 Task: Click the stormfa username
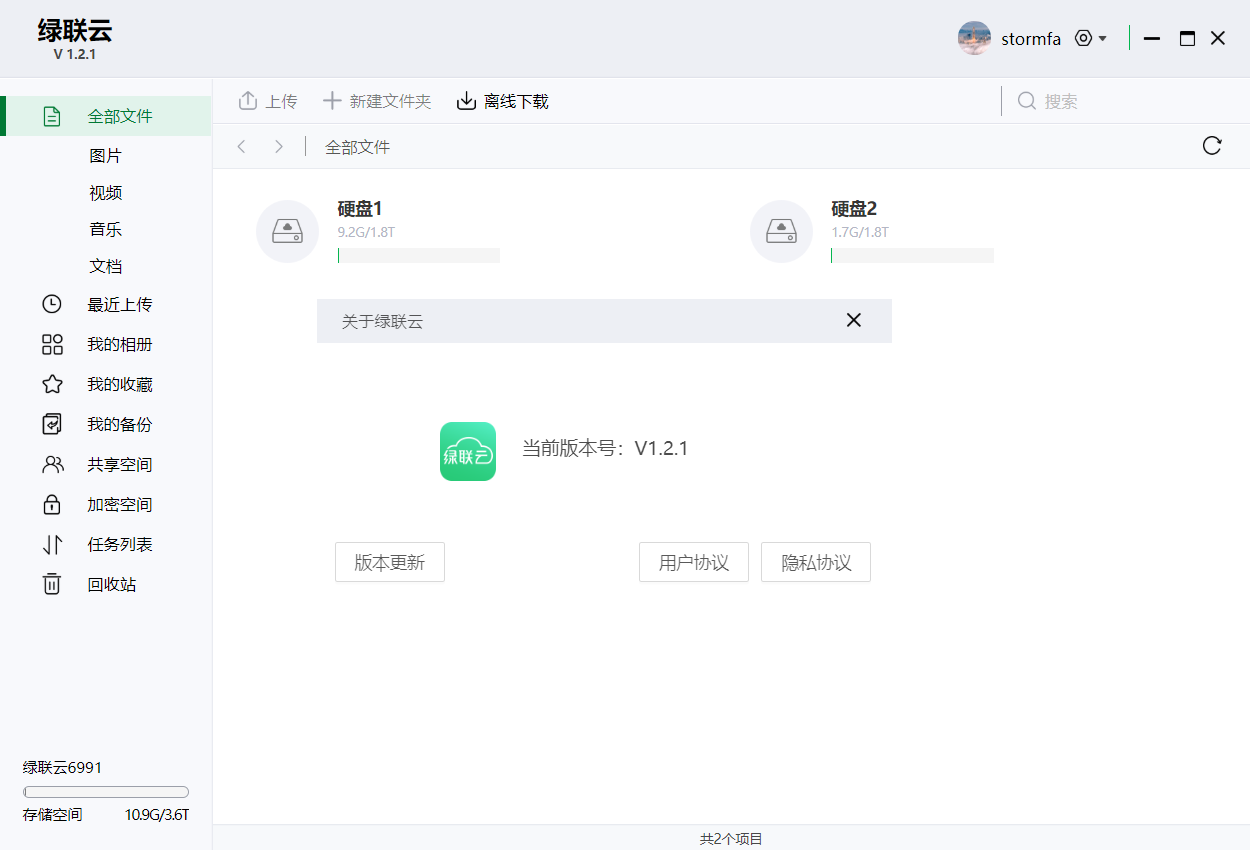(1031, 39)
